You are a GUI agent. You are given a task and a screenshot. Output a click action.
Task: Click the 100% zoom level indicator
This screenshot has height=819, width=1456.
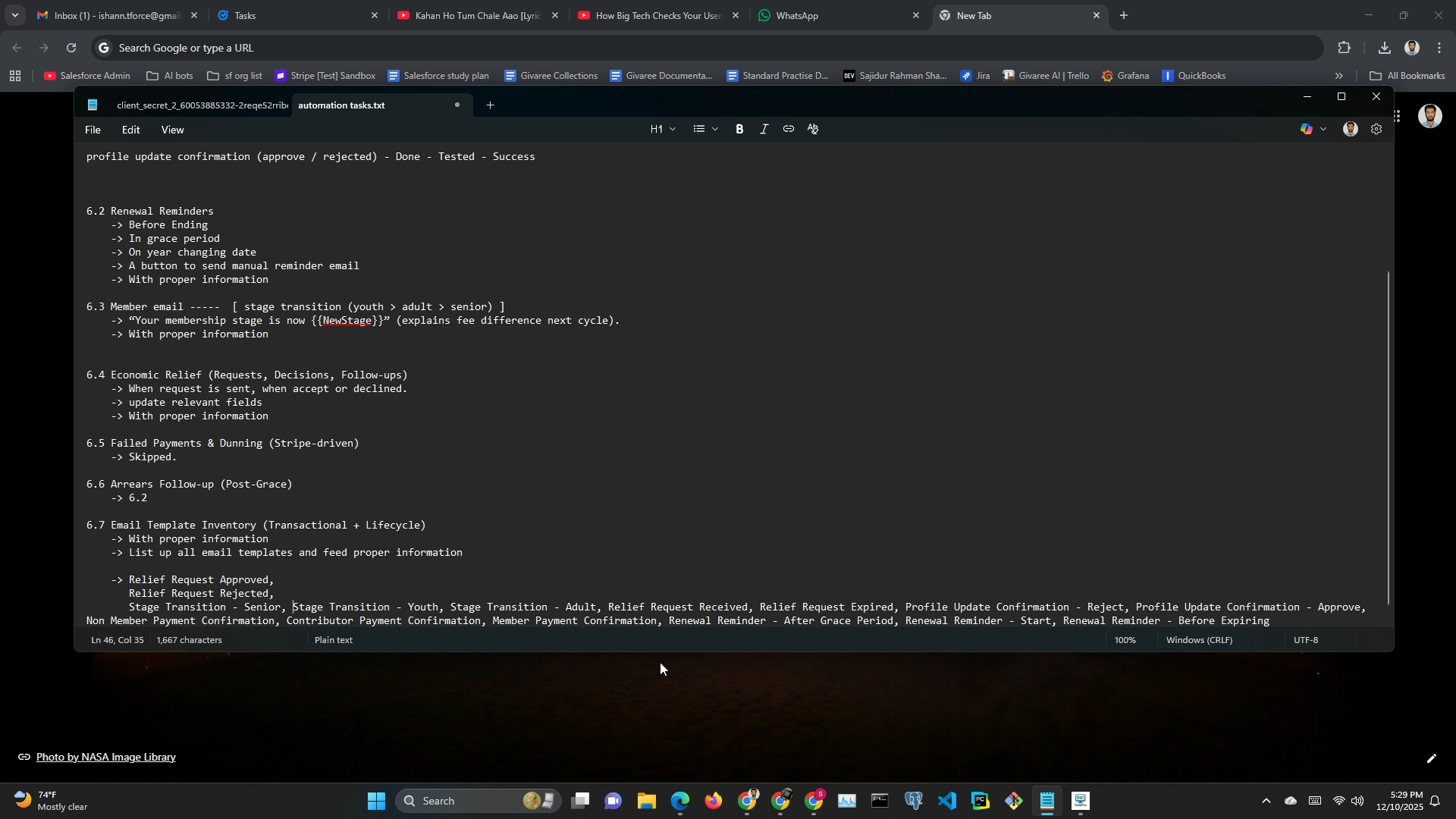pyautogui.click(x=1125, y=640)
